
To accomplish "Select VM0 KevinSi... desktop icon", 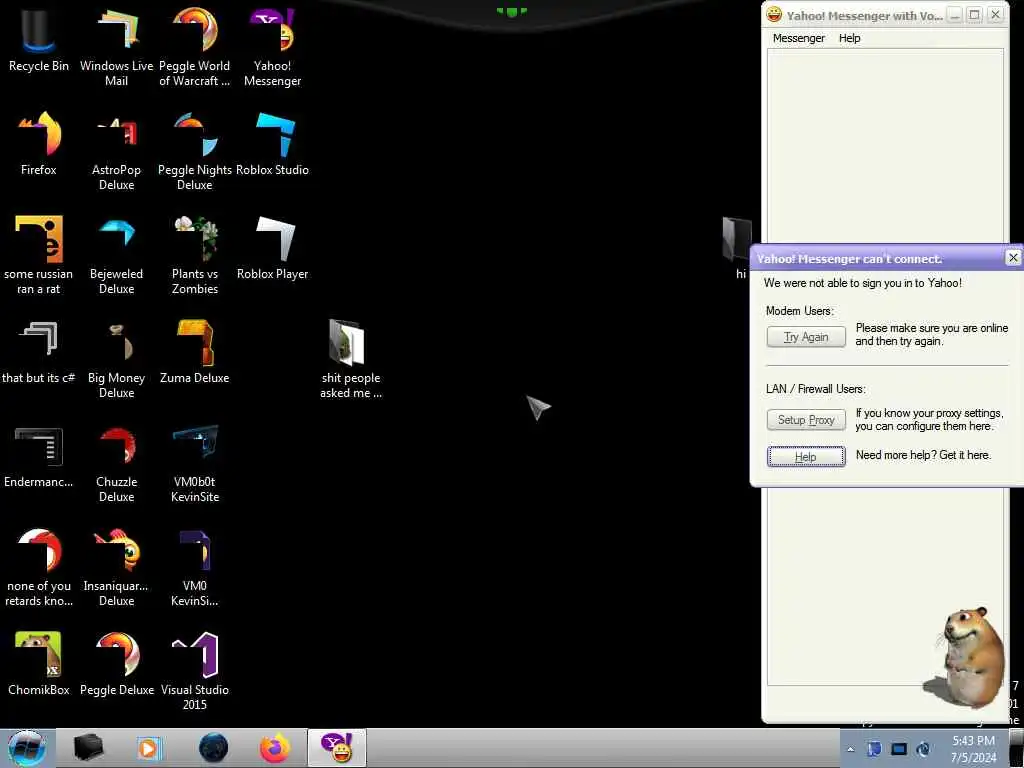I will (x=195, y=567).
